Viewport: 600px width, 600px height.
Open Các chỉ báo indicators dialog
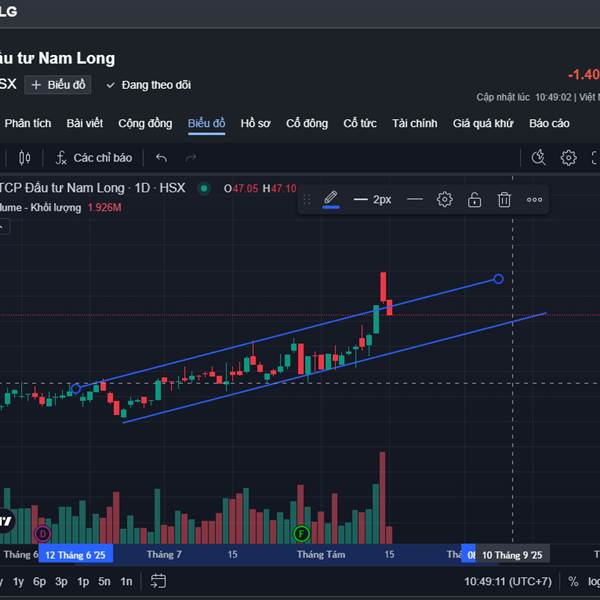click(94, 158)
